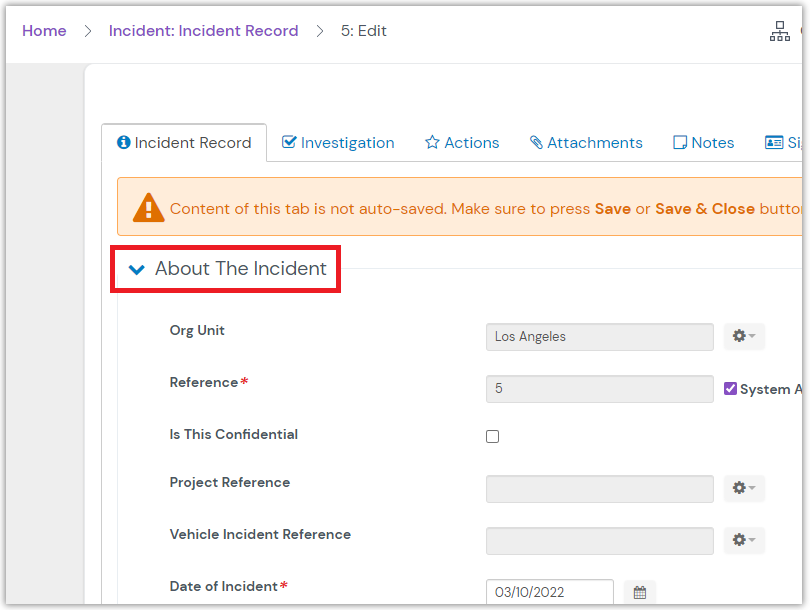Viewport: 810px width, 610px height.
Task: Open the Date of Incident calendar picker
Action: (x=640, y=592)
